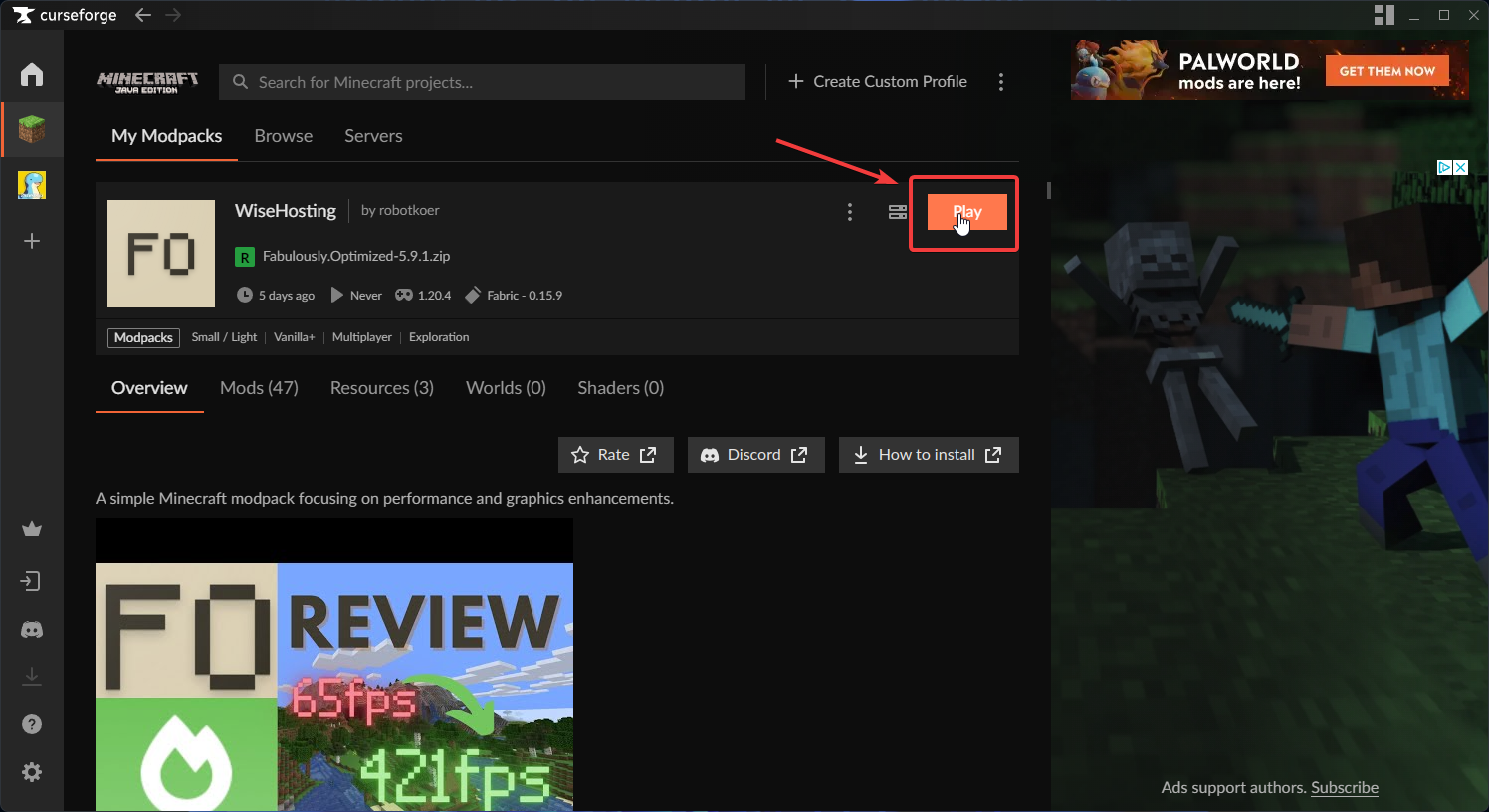Click the Multiplayer tag
Image resolution: width=1489 pixels, height=812 pixels.
[x=362, y=337]
